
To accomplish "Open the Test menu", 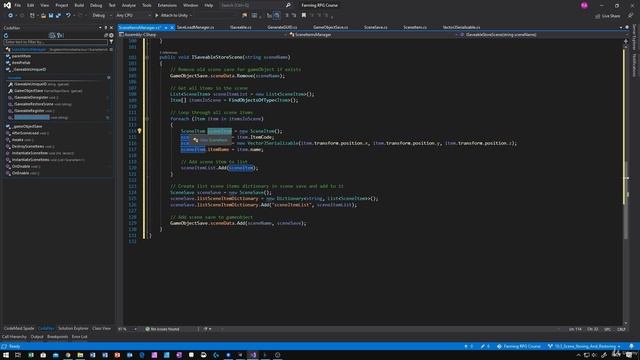I will click(112, 5).
